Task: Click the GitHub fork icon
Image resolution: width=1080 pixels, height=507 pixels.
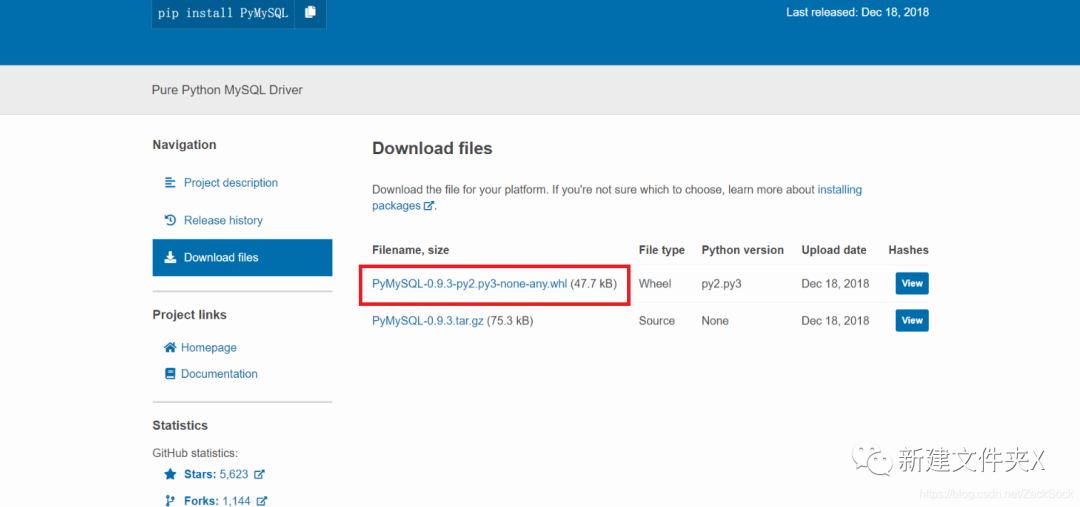Action: [x=170, y=501]
